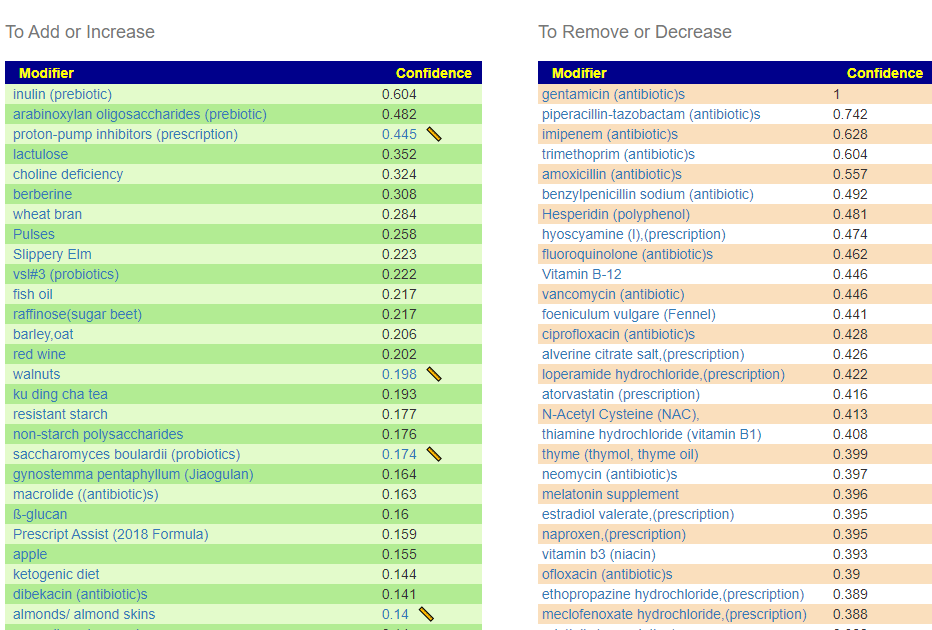Open Hesperidin (polyphenol) in the decrease list
This screenshot has width=932, height=630.
point(615,214)
